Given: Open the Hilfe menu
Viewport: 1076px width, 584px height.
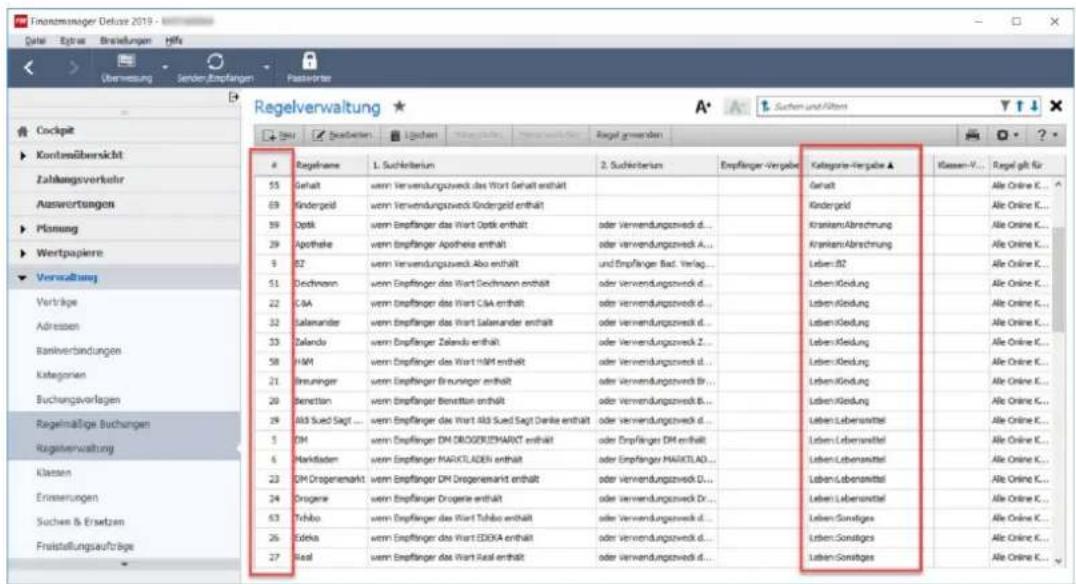Looking at the screenshot, I should 174,41.
